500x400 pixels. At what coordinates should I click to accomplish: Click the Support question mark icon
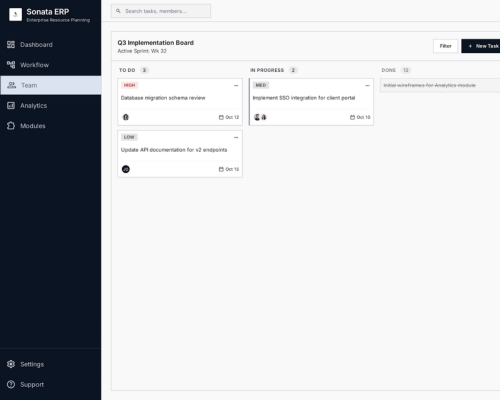point(11,384)
